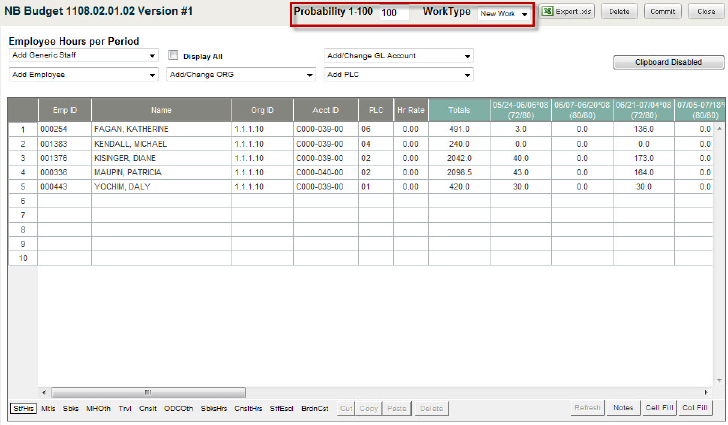
Task: Click the horizontal scrollbar thumb under the grid
Action: 148,392
